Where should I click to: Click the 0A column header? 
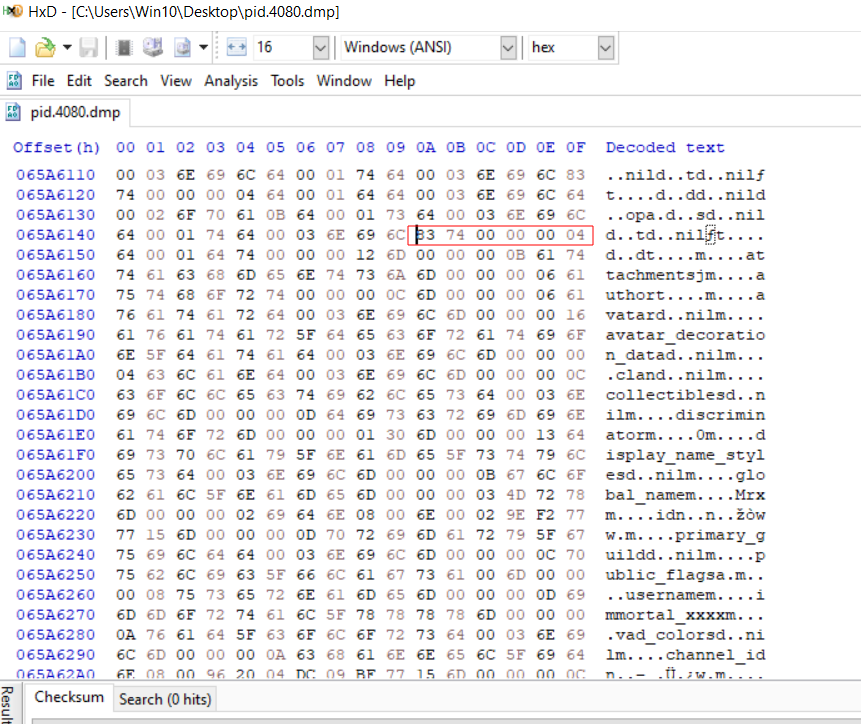tap(426, 148)
